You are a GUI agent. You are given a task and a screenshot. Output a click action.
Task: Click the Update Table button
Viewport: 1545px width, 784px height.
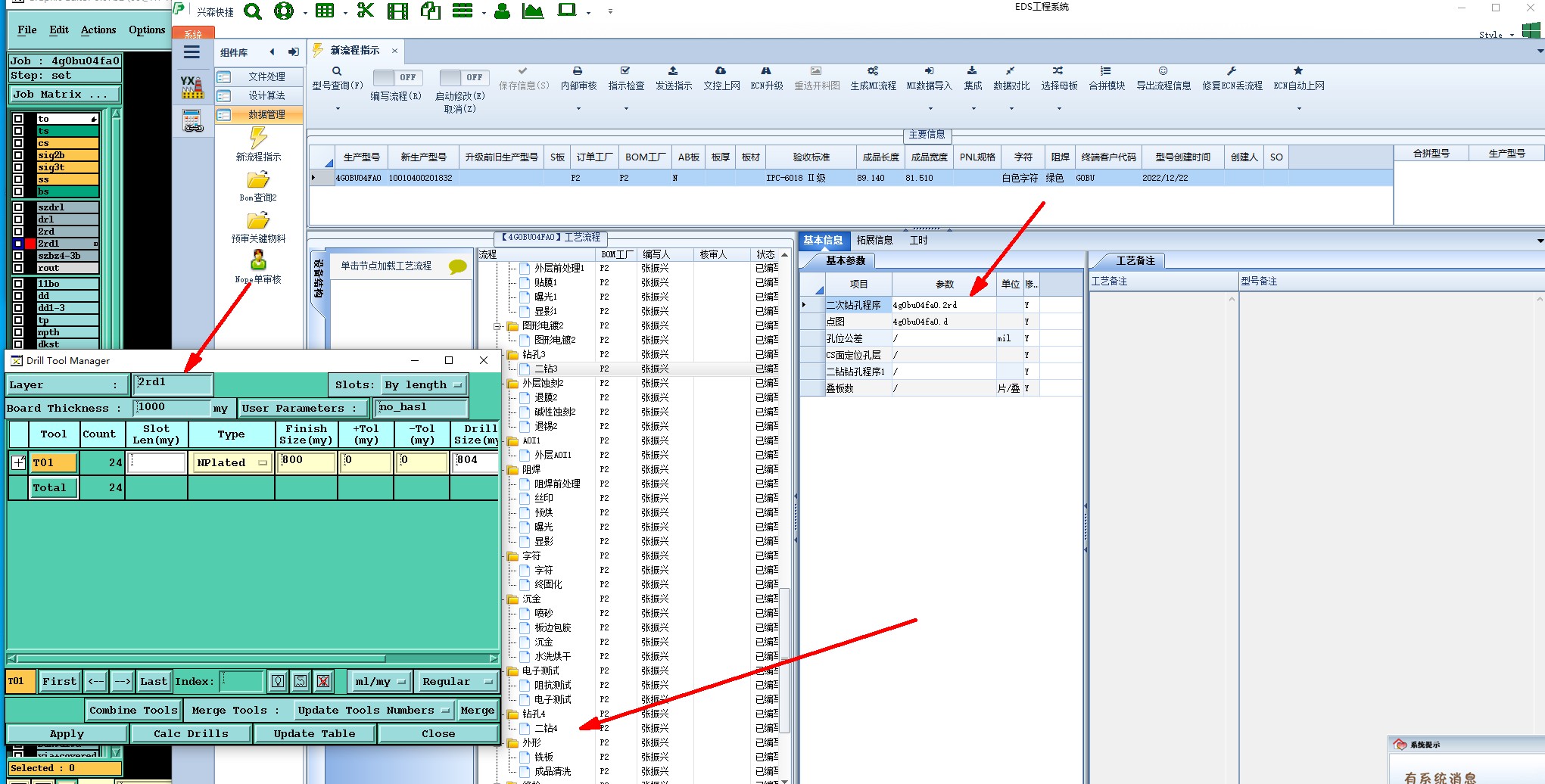(314, 733)
